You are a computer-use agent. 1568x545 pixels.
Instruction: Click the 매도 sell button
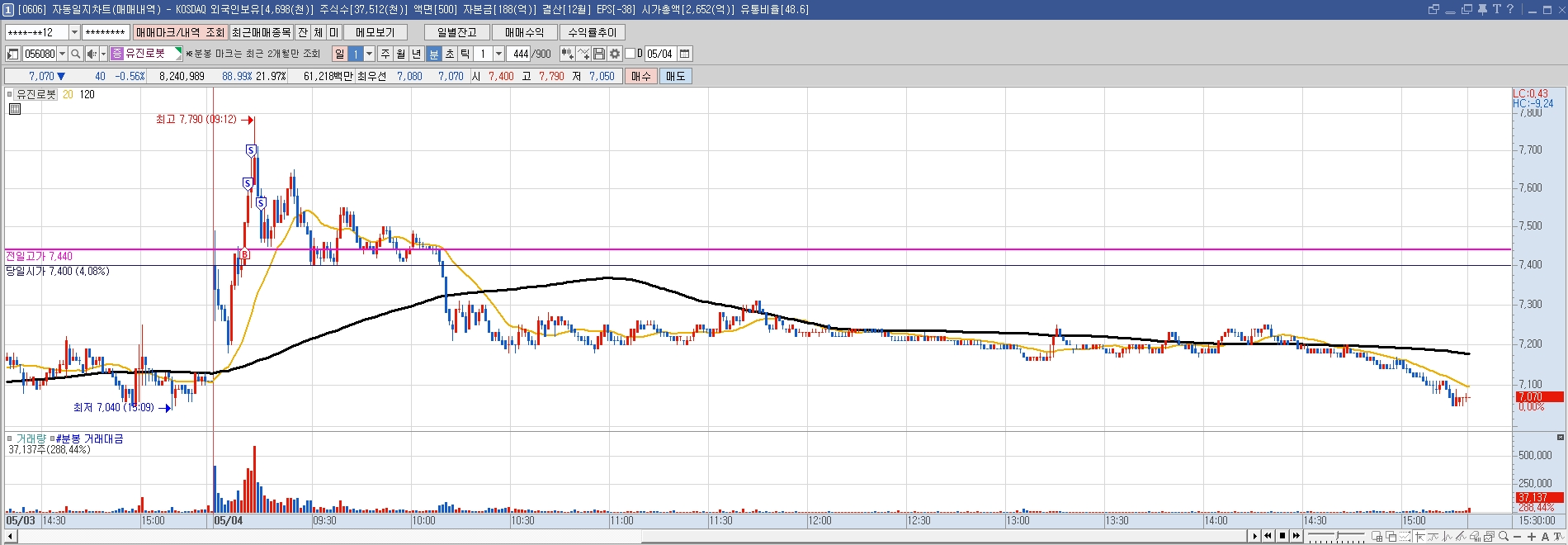click(x=676, y=76)
